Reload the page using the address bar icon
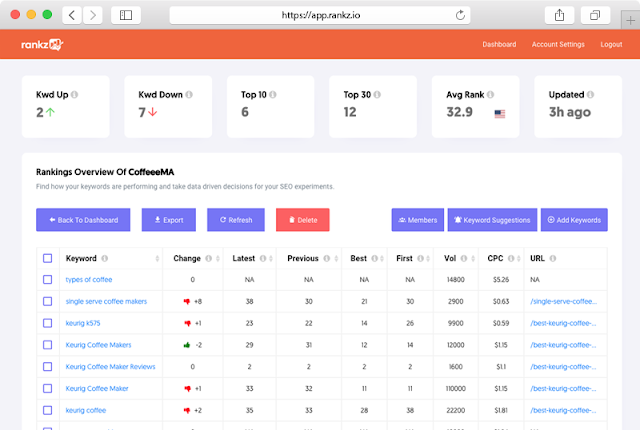 point(460,15)
